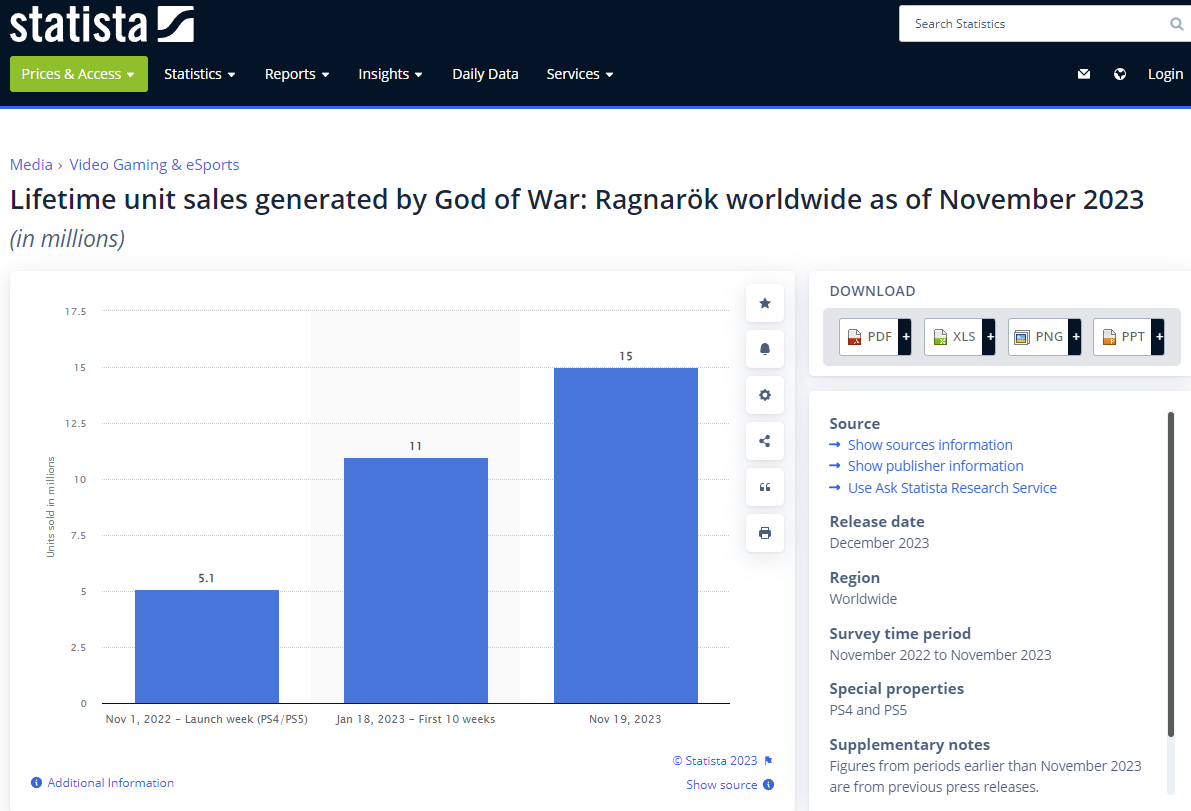Click the '(in millions)' subtitle

tap(68, 239)
